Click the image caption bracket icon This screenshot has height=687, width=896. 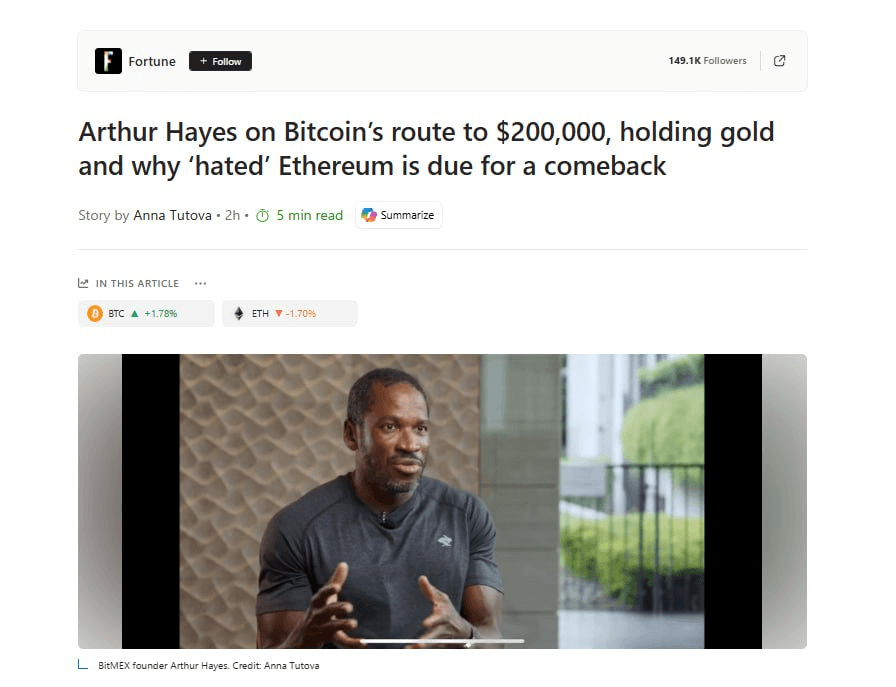83,664
